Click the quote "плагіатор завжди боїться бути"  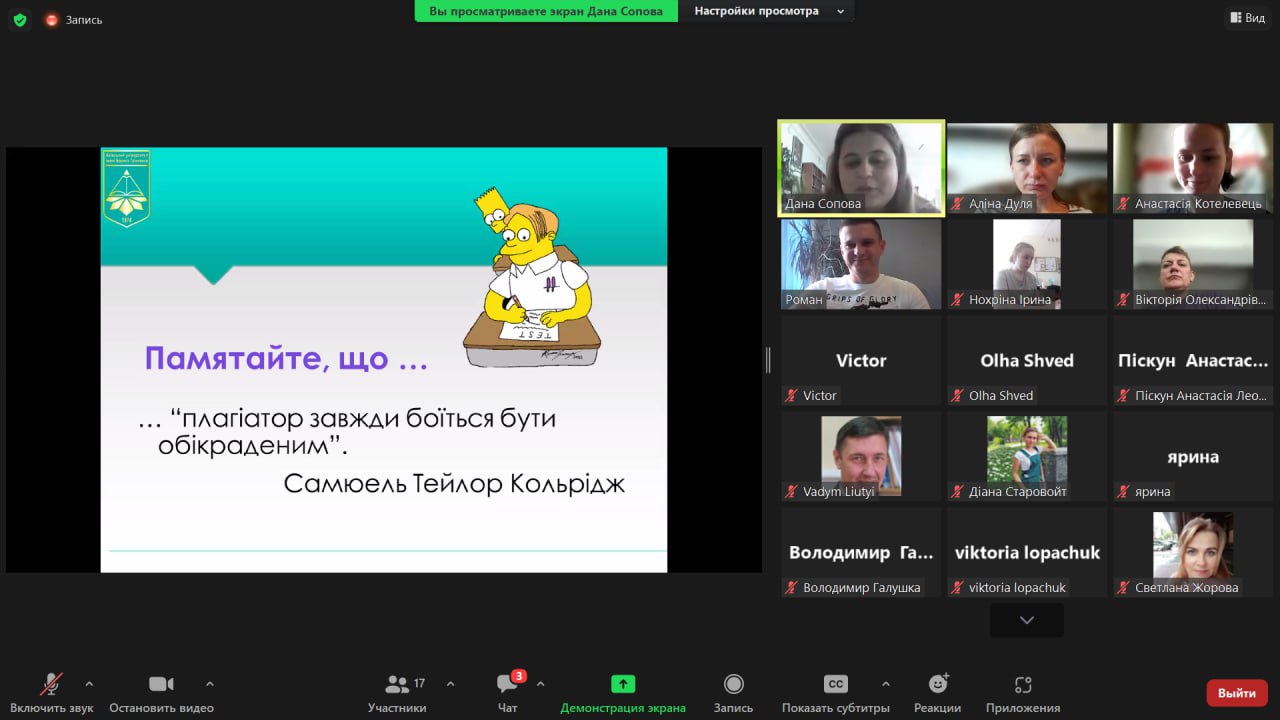pyautogui.click(x=364, y=418)
